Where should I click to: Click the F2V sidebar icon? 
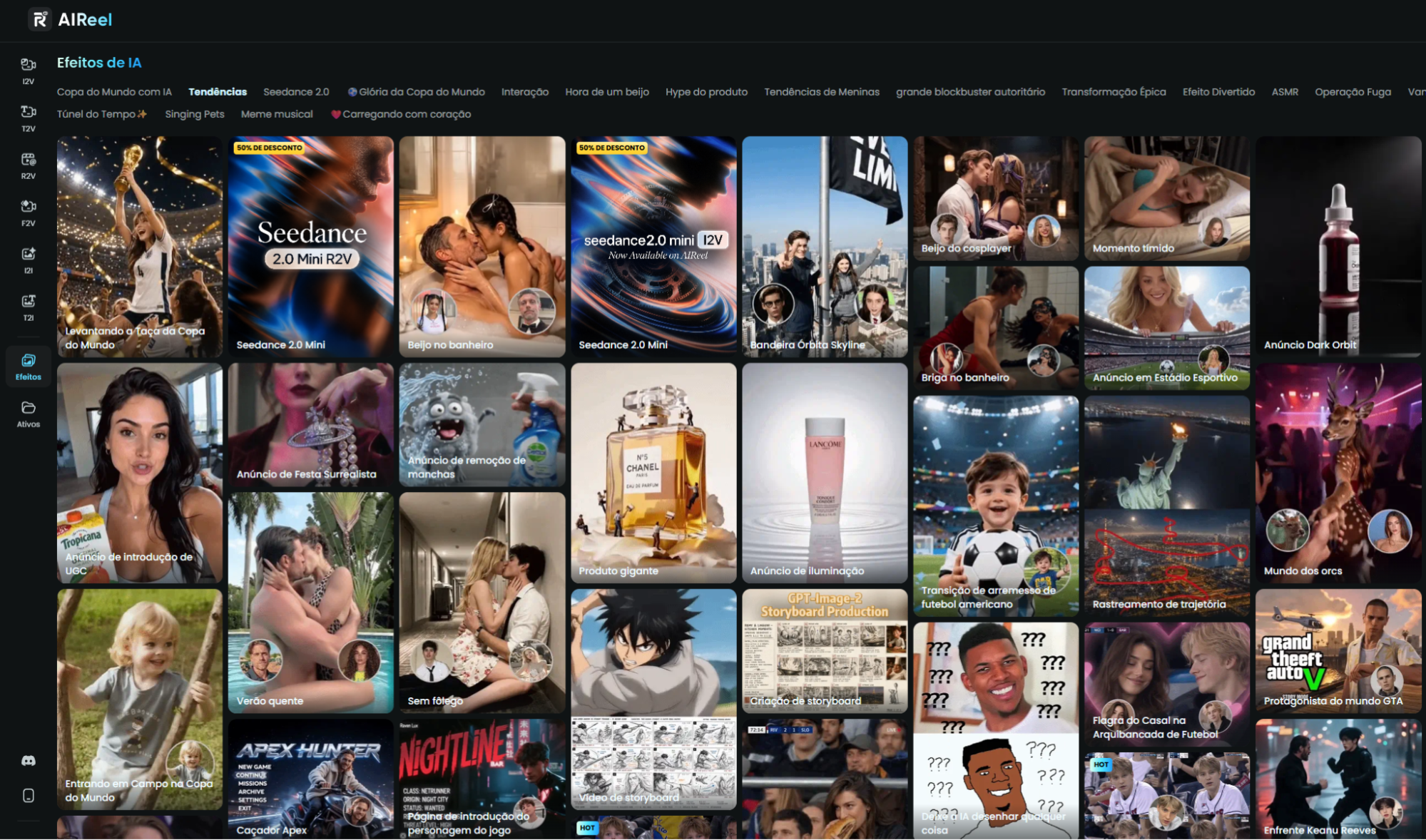pos(28,212)
